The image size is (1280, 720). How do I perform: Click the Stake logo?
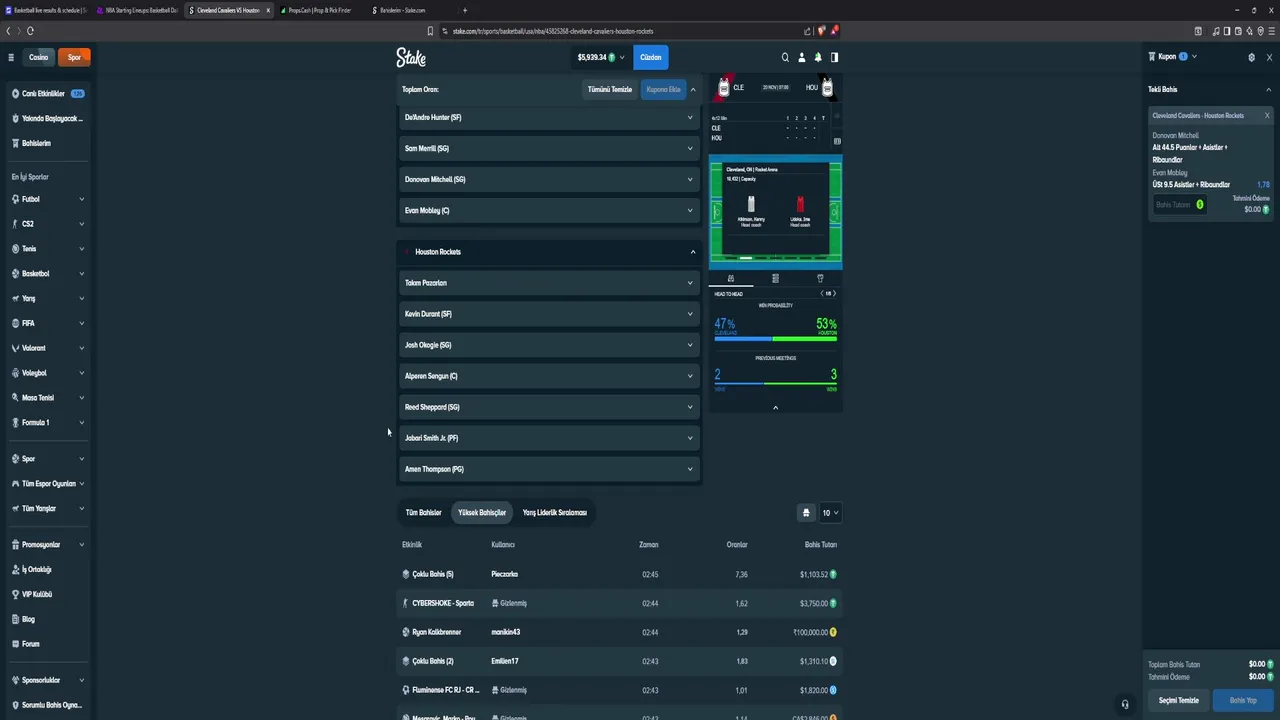(411, 57)
